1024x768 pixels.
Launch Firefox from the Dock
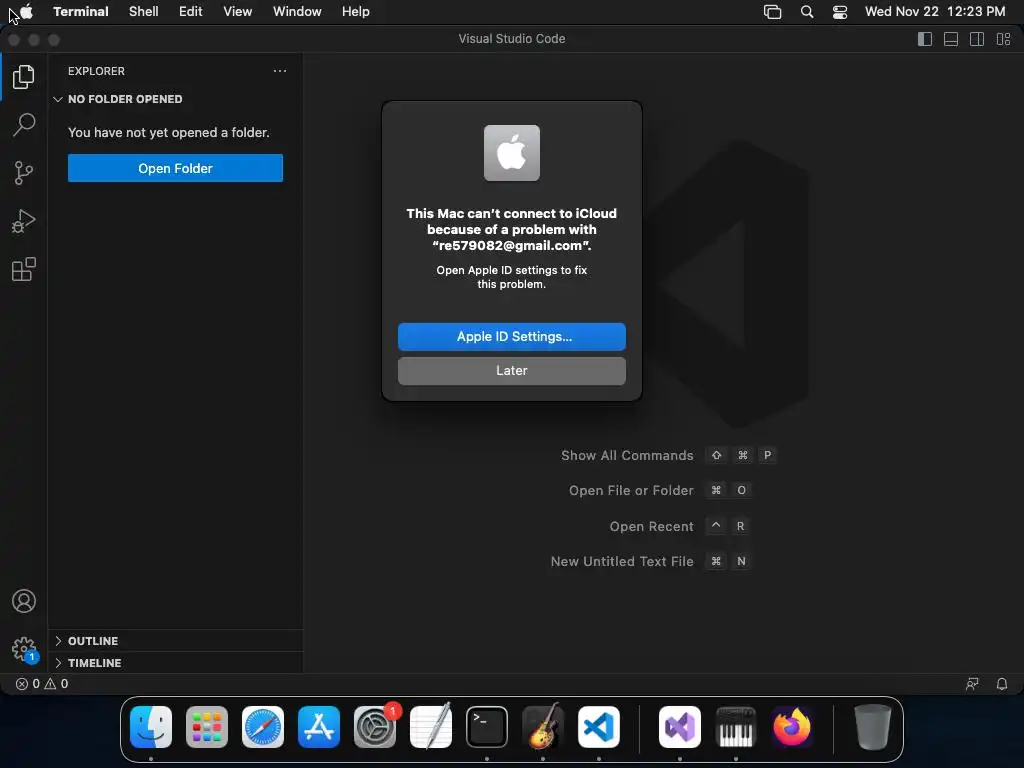[x=792, y=727]
